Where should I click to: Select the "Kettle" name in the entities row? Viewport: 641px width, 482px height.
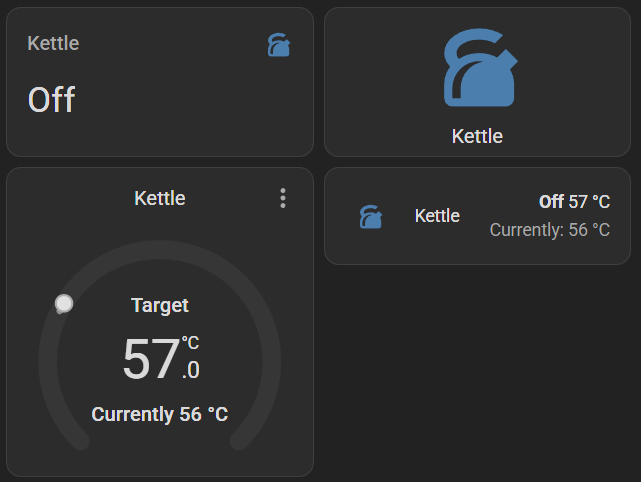pos(437,216)
